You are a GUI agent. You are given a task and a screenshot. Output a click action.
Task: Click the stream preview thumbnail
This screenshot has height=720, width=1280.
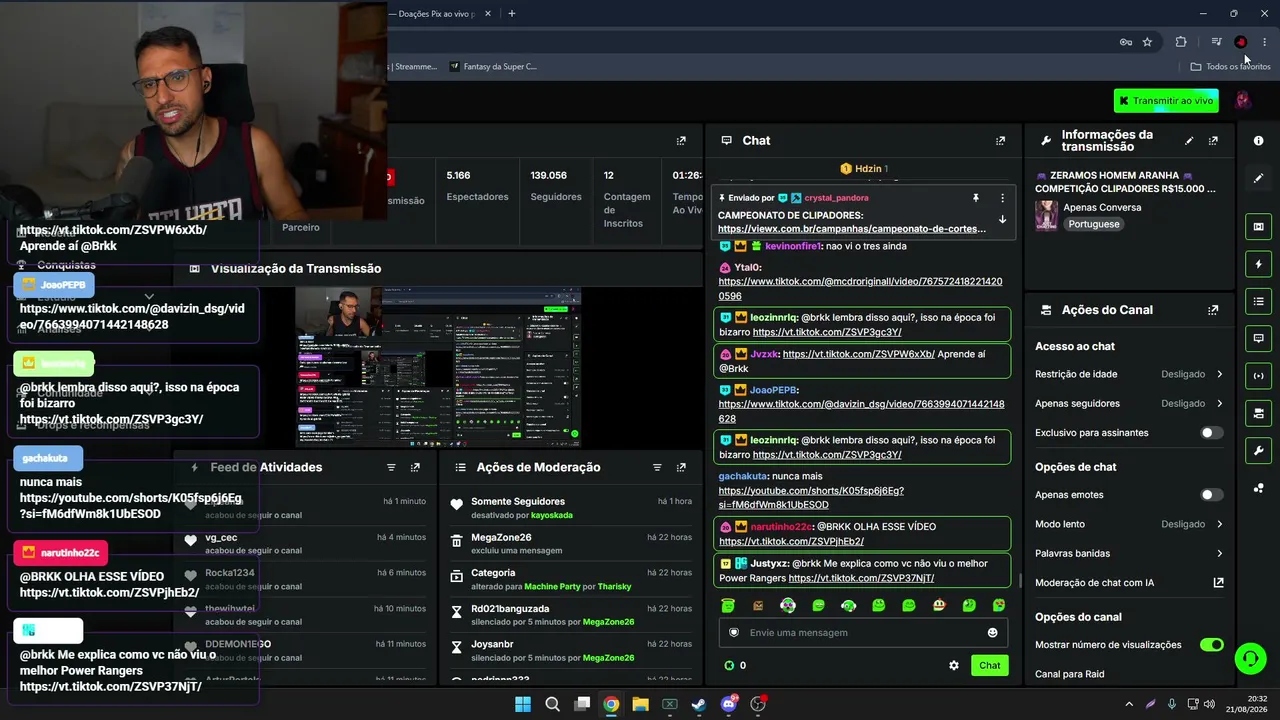pyautogui.click(x=438, y=367)
